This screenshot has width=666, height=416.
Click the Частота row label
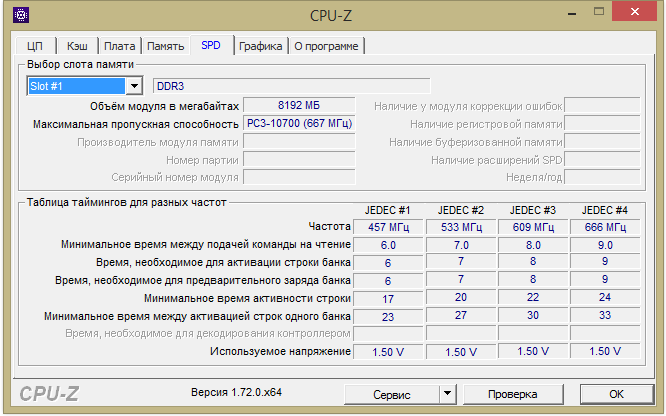point(330,226)
